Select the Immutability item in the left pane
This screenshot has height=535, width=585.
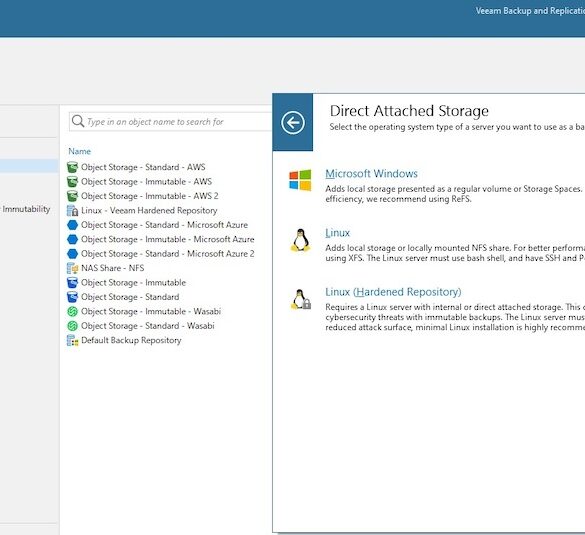(x=26, y=209)
